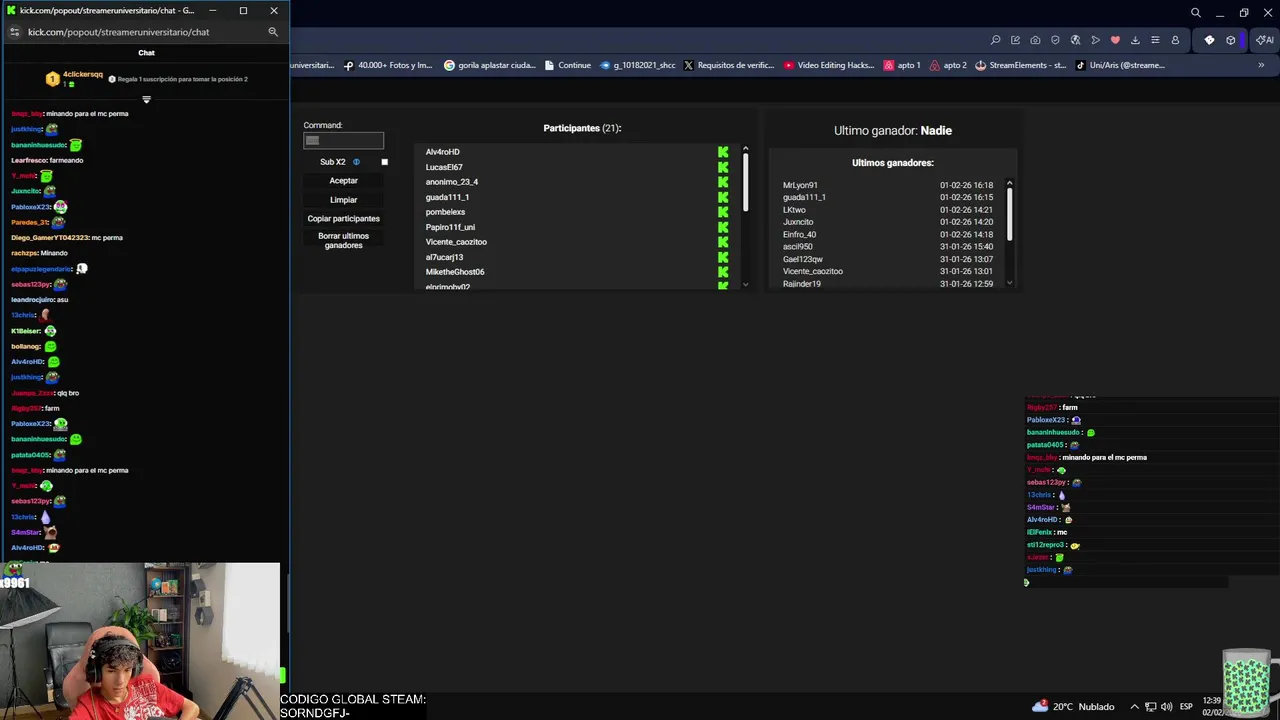Click the zoom magnifier in popout chat address bar
1280x720 pixels.
click(x=273, y=32)
